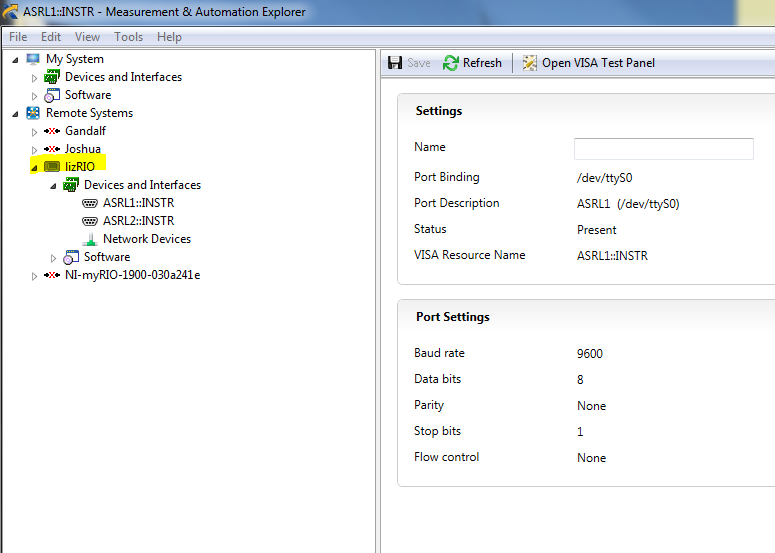
Task: Click Software icon under My System
Action: 52,95
